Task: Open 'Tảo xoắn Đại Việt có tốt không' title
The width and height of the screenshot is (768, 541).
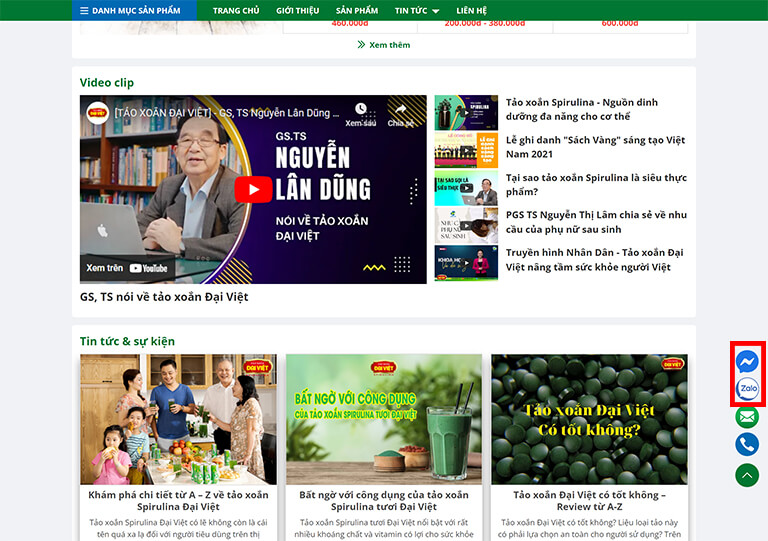Action: click(x=589, y=500)
